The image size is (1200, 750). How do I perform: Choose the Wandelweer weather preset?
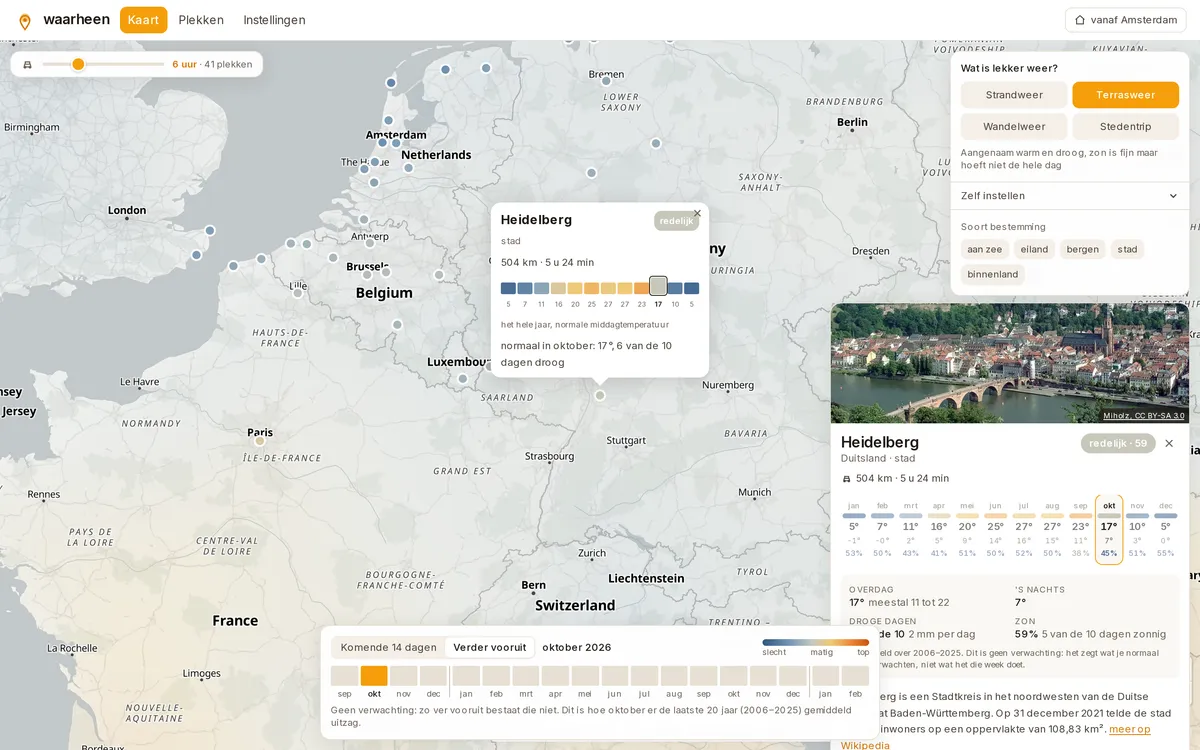pyautogui.click(x=1014, y=127)
